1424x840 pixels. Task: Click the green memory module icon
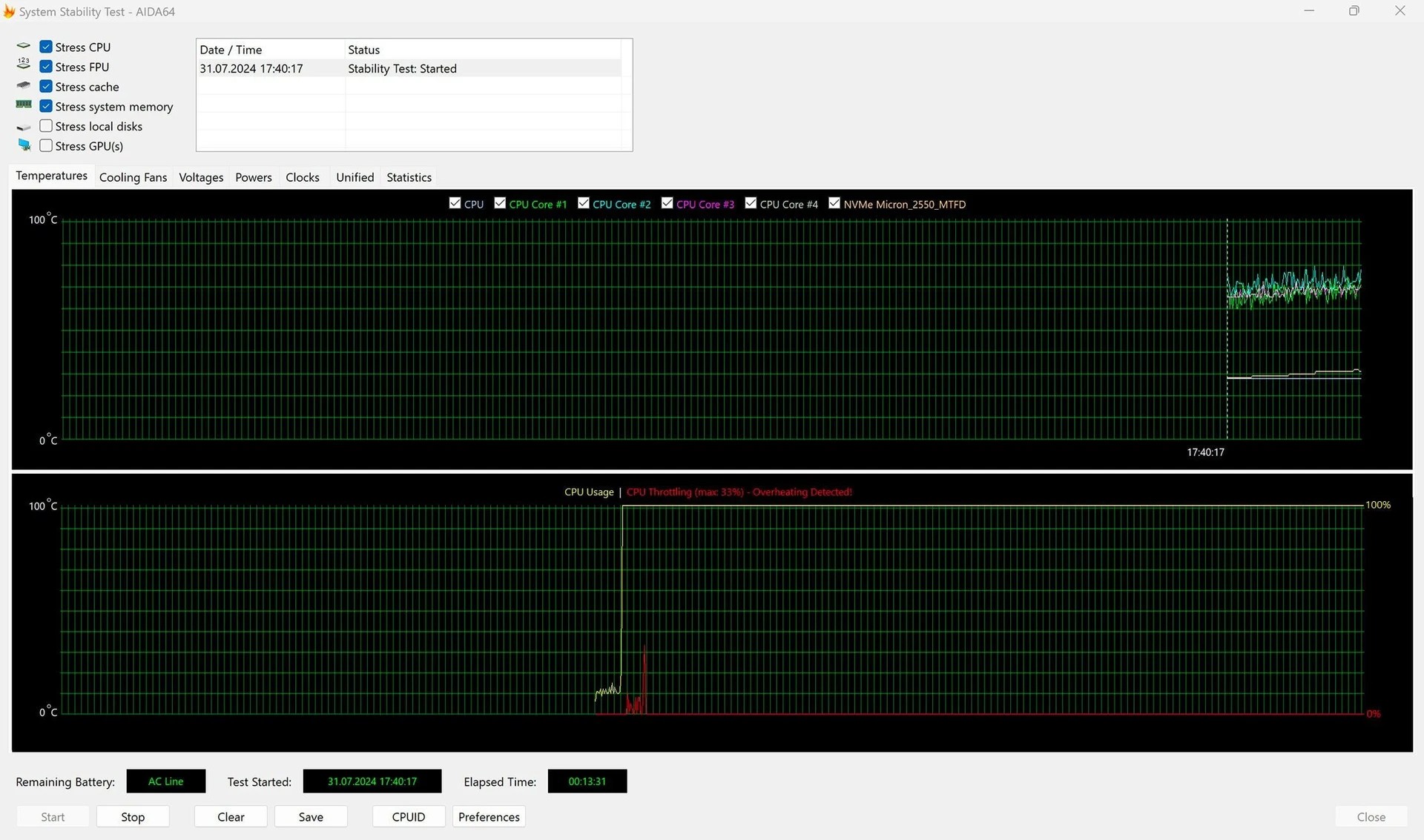pyautogui.click(x=24, y=105)
